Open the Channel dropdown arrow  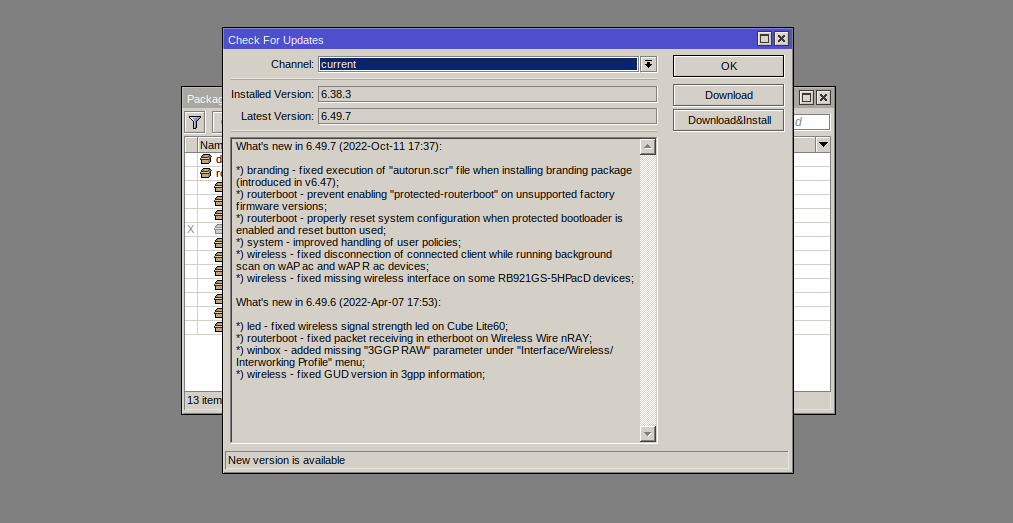coord(648,64)
